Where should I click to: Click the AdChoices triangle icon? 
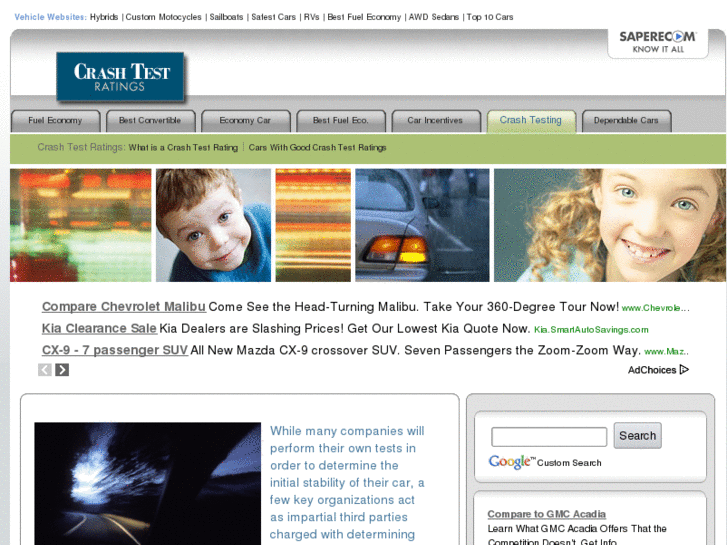[x=684, y=370]
